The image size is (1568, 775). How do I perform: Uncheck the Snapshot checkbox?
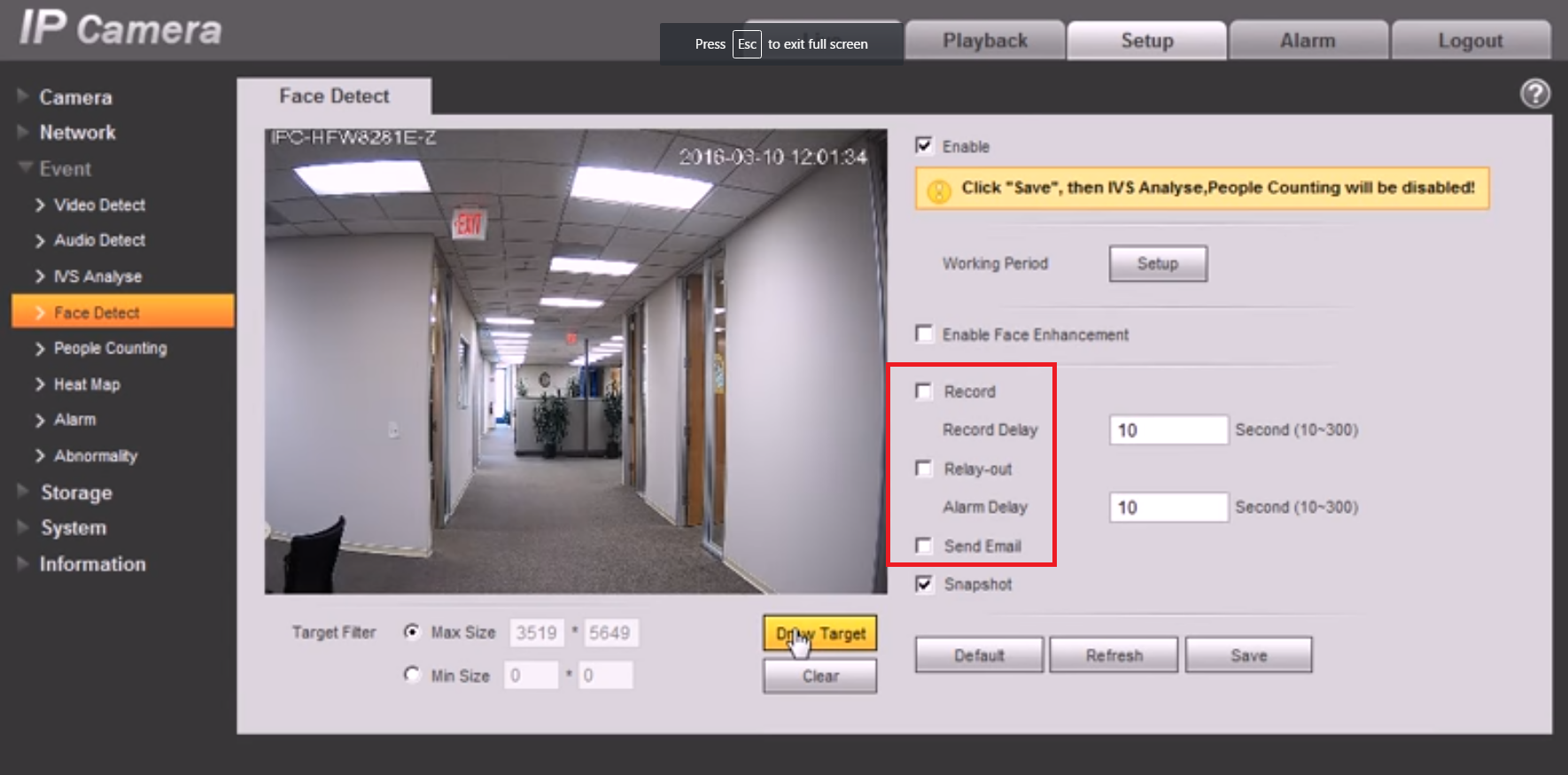tap(924, 584)
